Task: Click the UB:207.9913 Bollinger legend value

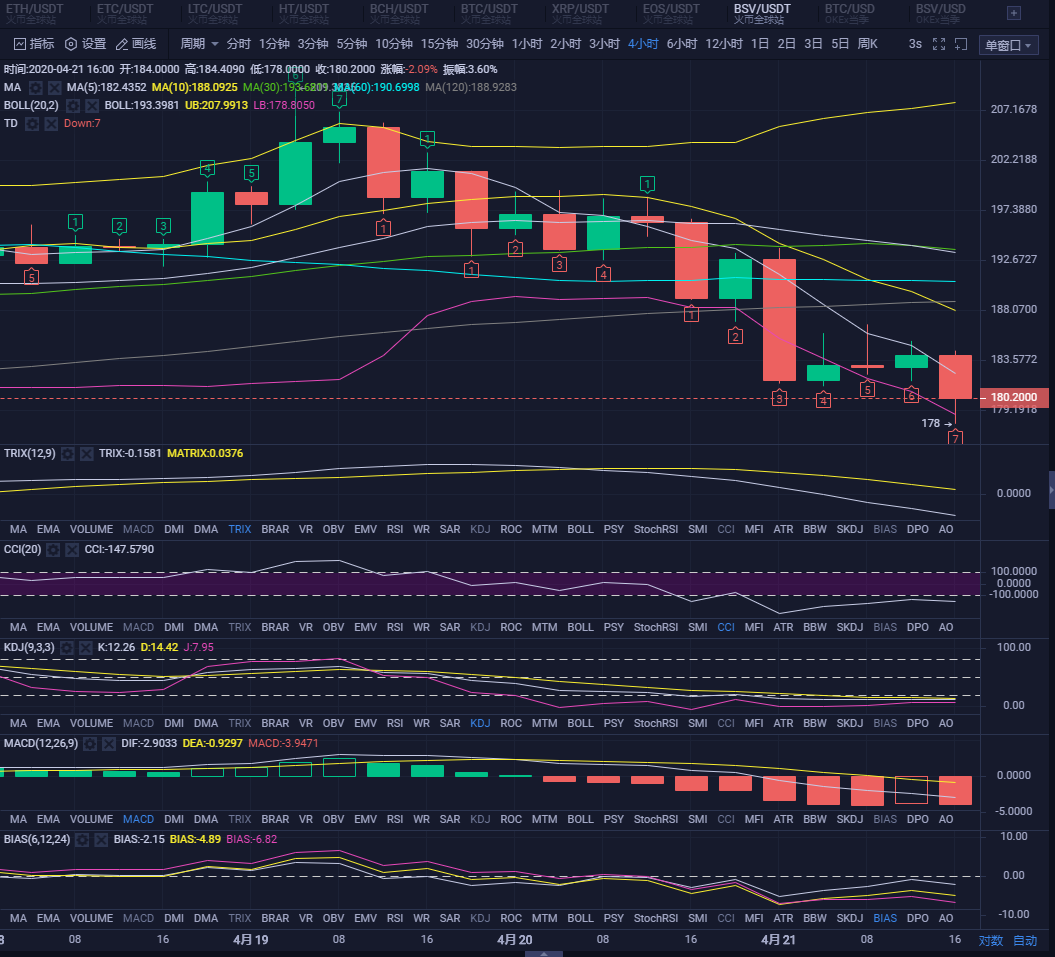Action: (x=216, y=106)
